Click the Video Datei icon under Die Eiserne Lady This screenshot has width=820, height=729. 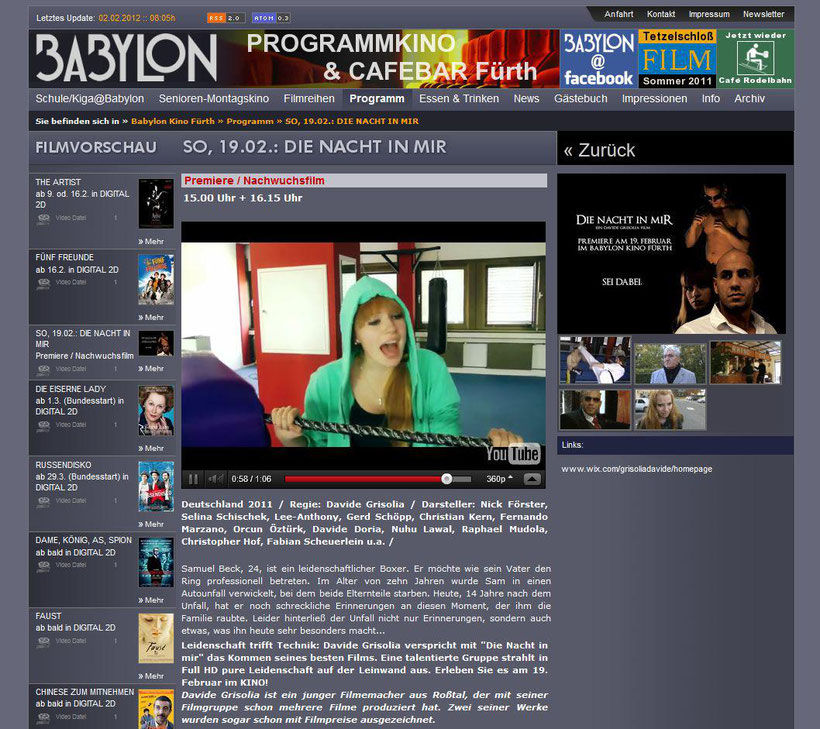tap(43, 426)
